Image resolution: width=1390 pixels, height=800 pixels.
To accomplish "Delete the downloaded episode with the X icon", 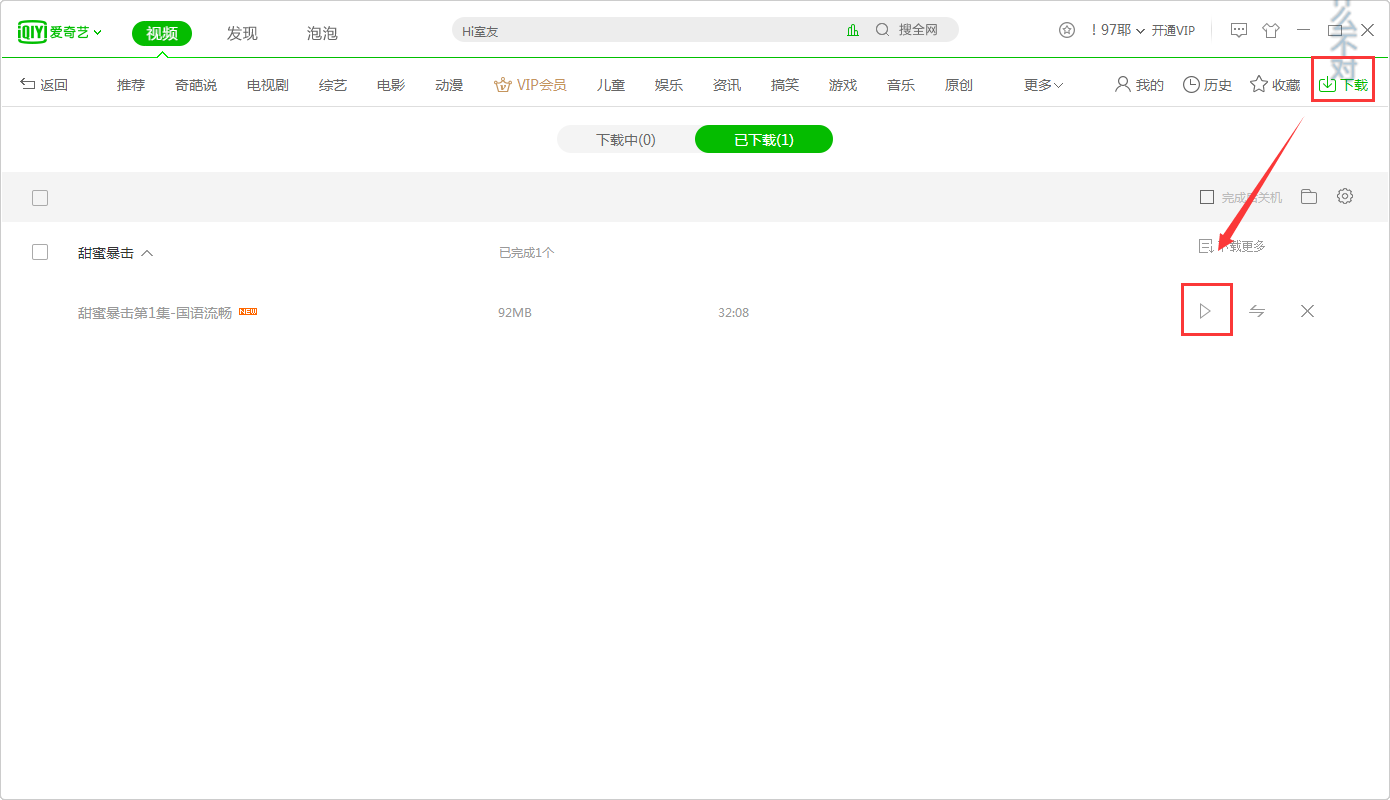I will coord(1307,311).
